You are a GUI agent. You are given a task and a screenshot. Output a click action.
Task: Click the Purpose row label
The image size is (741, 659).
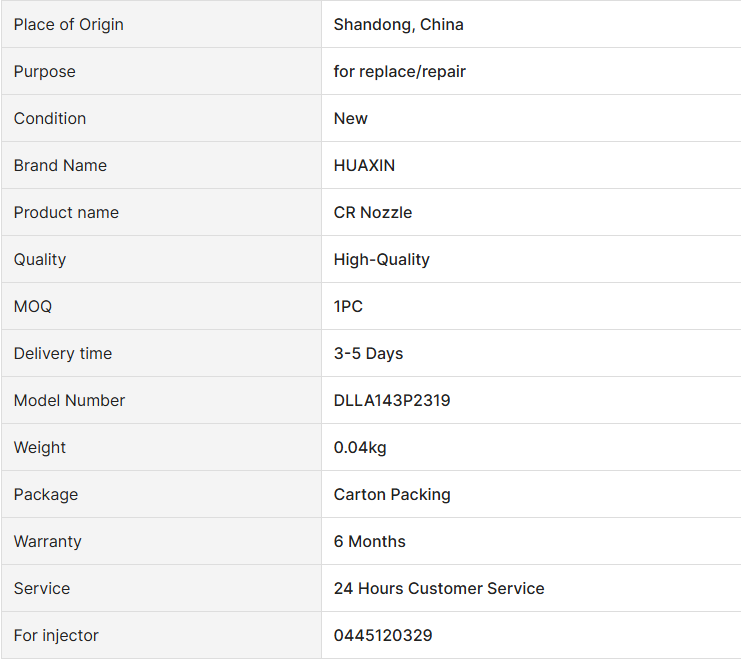pyautogui.click(x=44, y=71)
